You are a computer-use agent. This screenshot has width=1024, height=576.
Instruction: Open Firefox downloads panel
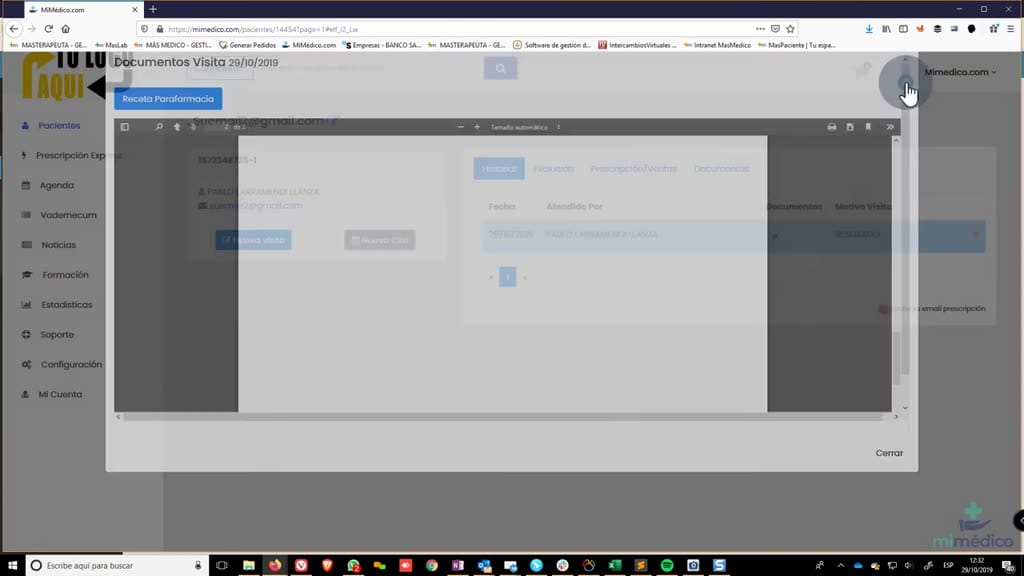pyautogui.click(x=869, y=29)
